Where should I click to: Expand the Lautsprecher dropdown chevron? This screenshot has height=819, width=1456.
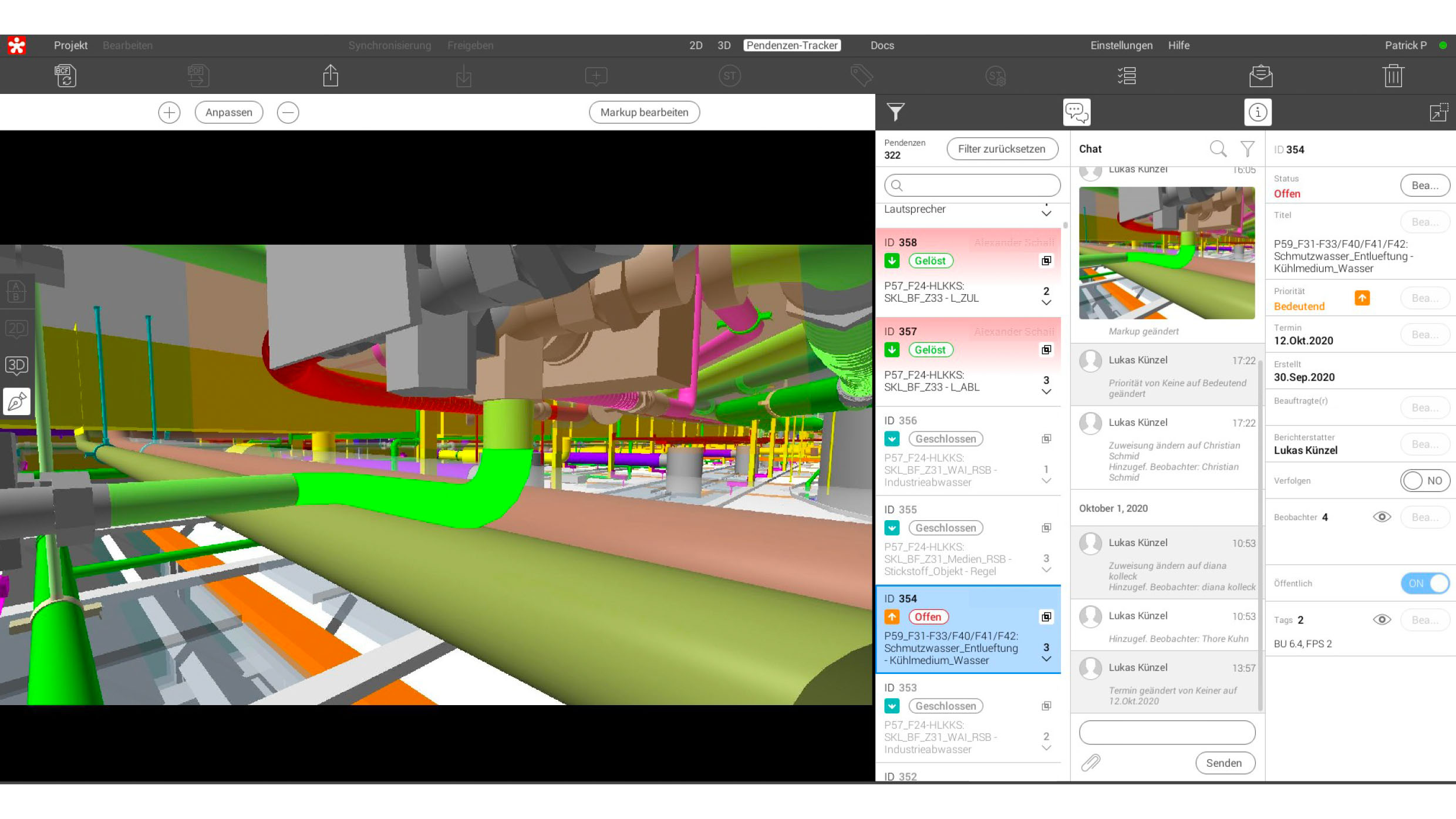click(x=1046, y=213)
